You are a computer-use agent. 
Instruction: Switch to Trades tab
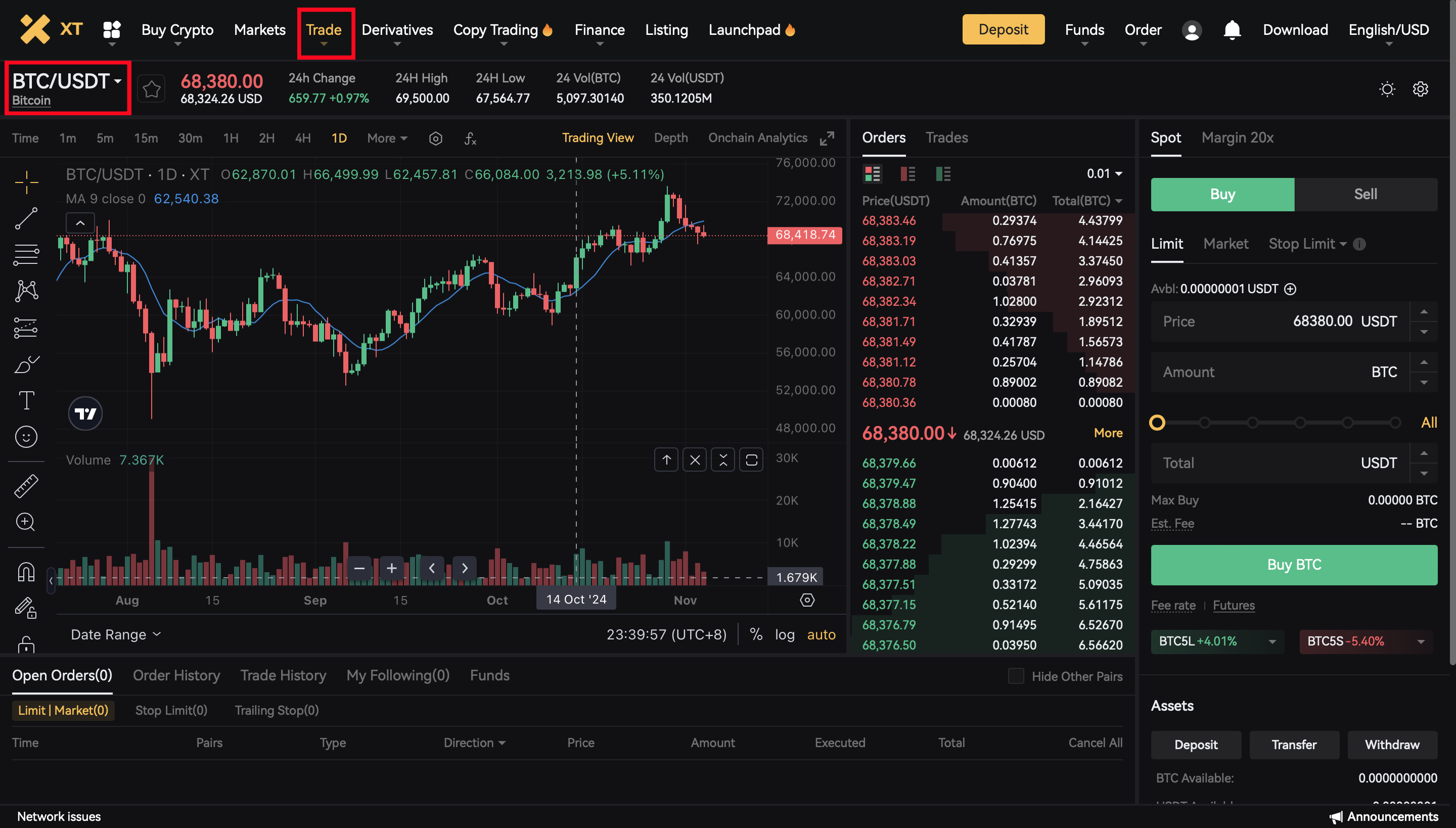coord(946,137)
